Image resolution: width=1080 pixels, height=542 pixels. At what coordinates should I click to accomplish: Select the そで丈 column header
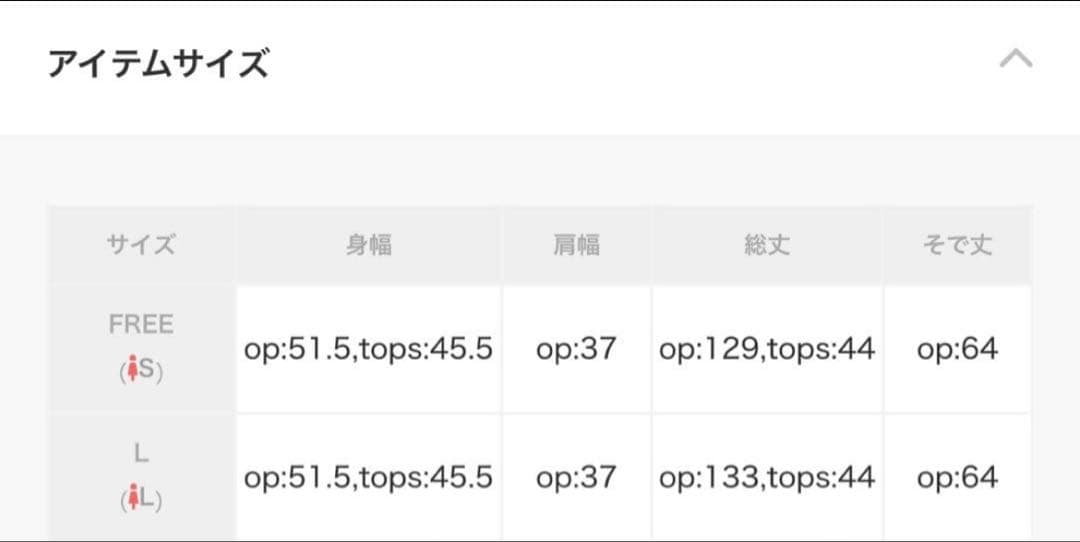coord(957,245)
